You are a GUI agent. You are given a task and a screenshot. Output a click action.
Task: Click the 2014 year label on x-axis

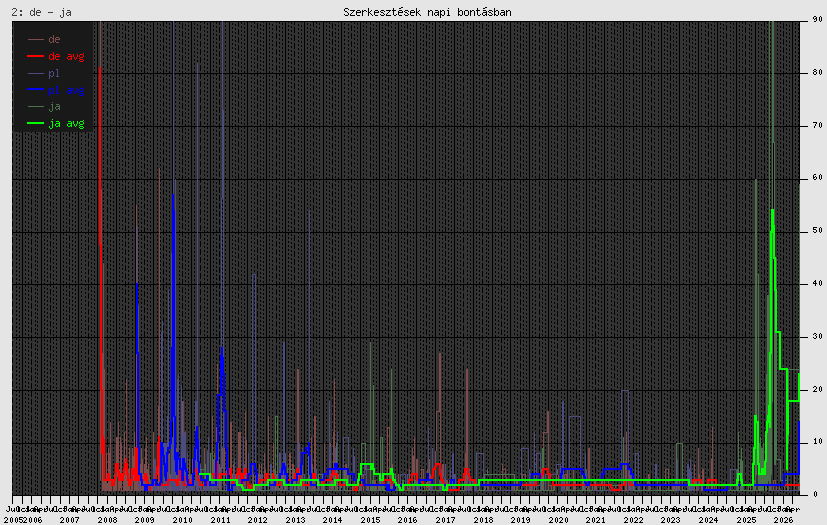click(x=332, y=520)
